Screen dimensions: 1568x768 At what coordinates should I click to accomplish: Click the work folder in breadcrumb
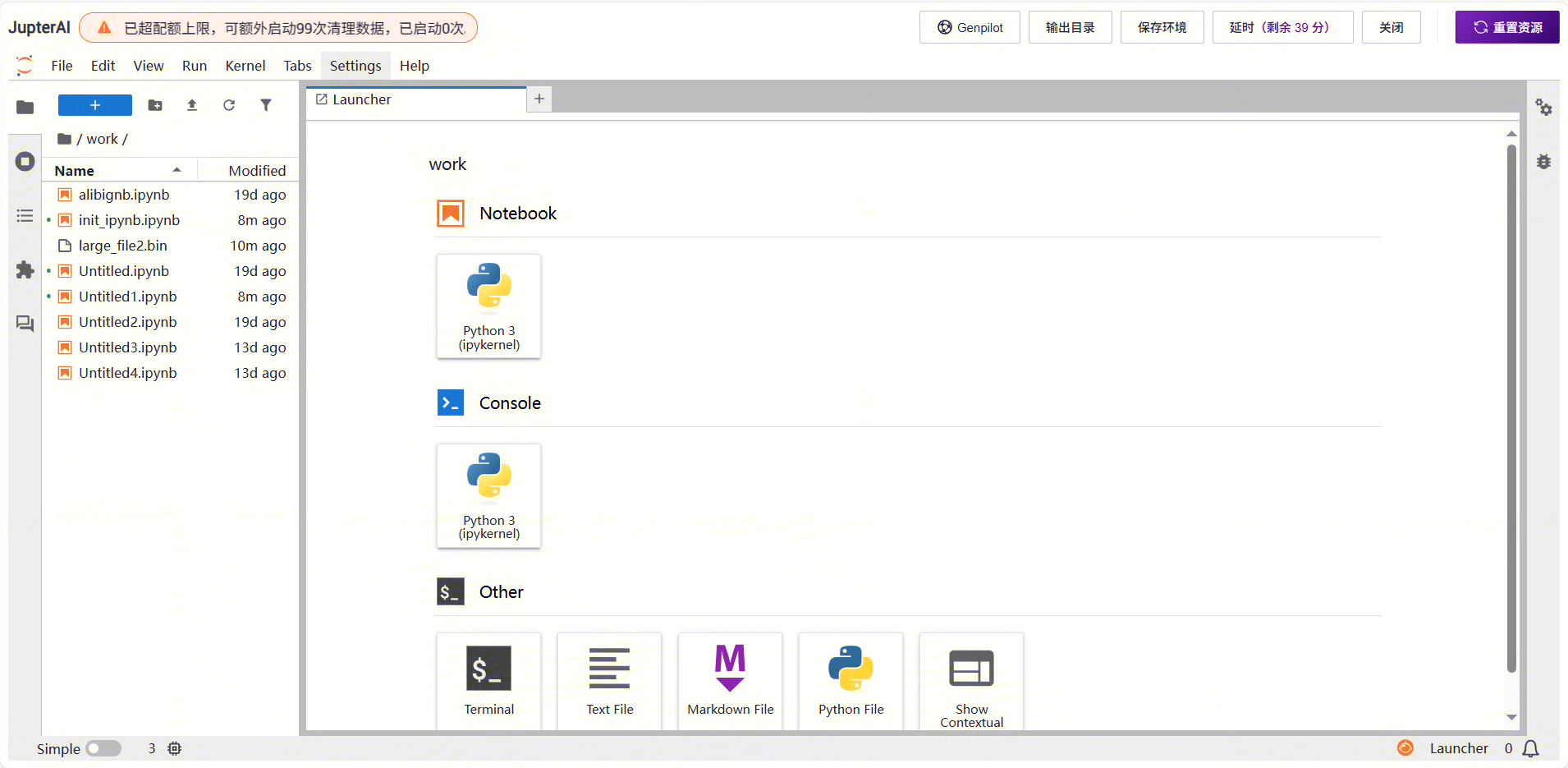(x=102, y=139)
